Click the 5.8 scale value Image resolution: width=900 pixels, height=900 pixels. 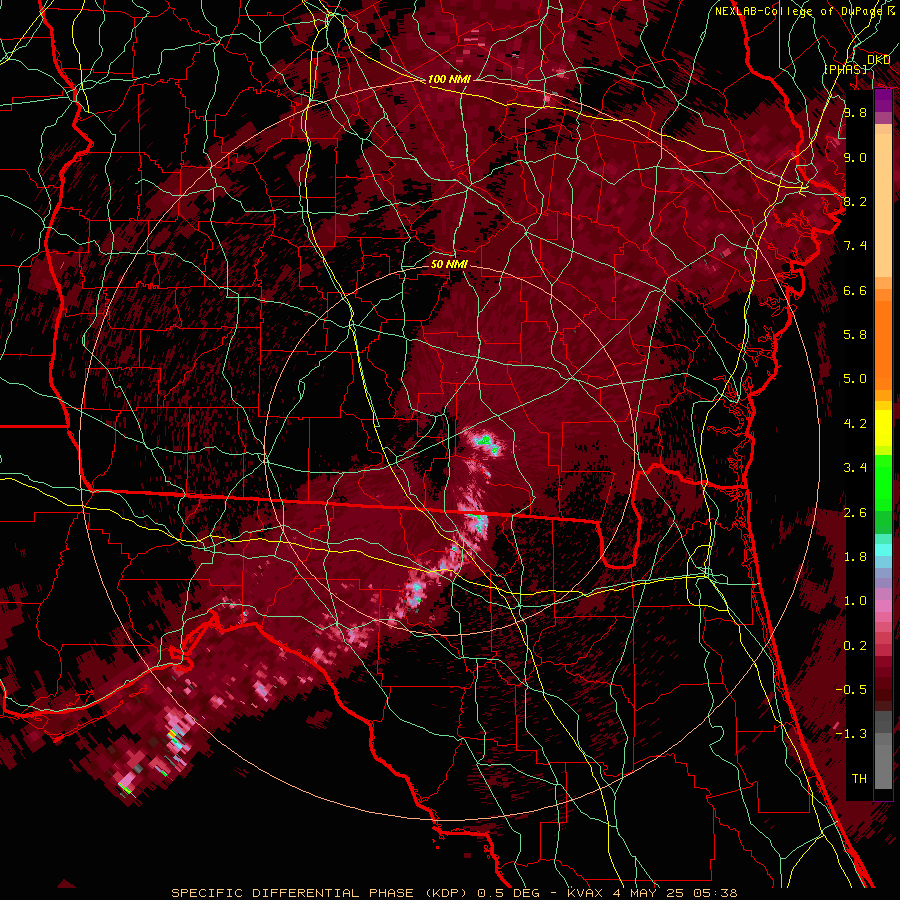855,335
